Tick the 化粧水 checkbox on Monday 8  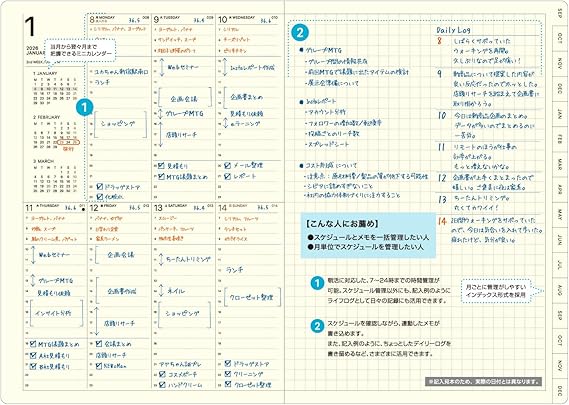point(100,197)
